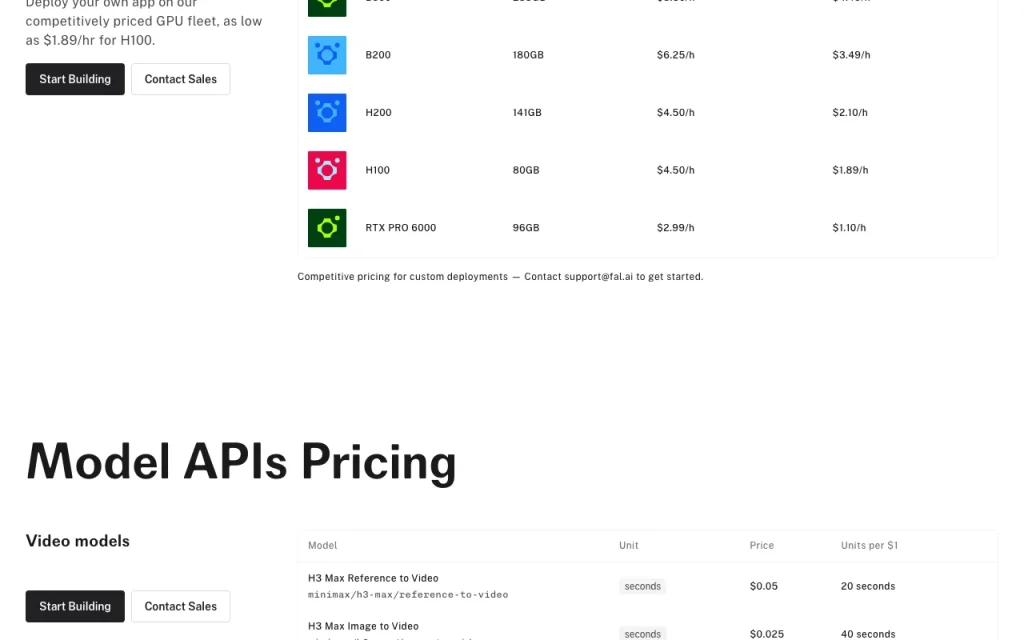Click the blue H200 GPU icon
The width and height of the screenshot is (1024, 640).
coord(327,112)
